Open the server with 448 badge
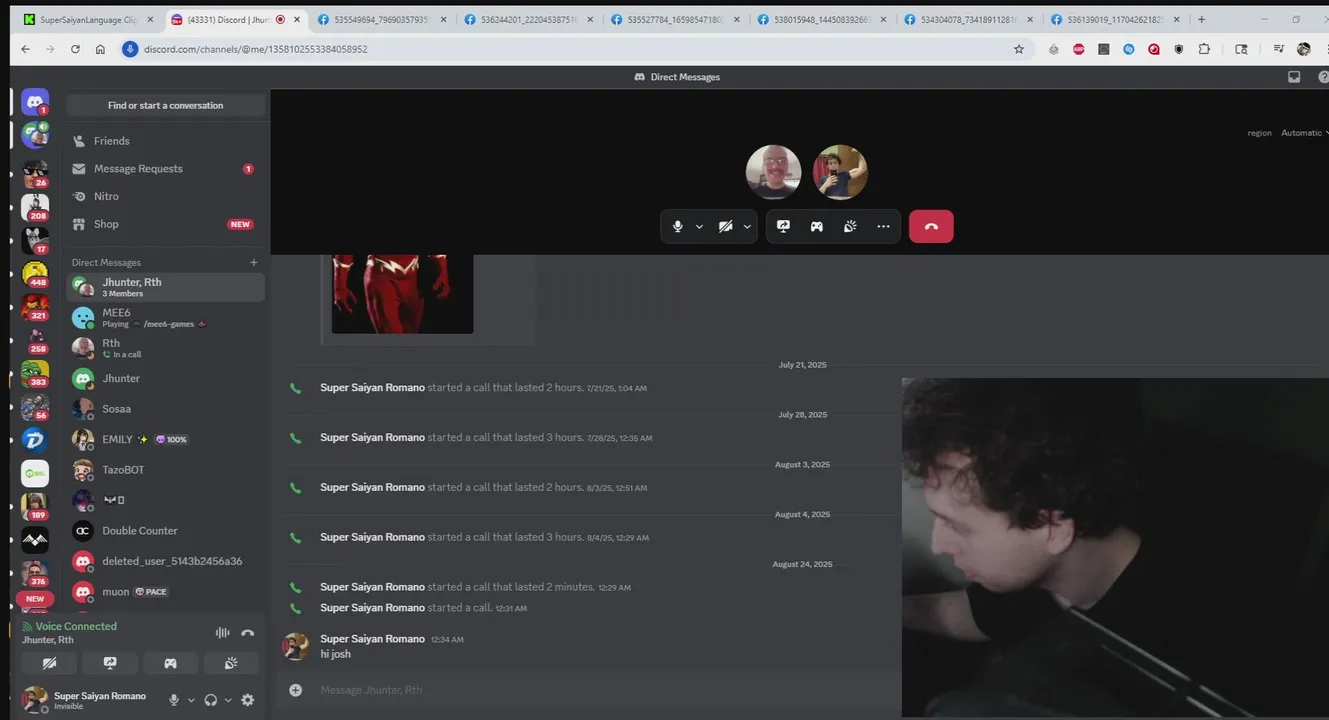The width and height of the screenshot is (1329, 720). click(35, 273)
